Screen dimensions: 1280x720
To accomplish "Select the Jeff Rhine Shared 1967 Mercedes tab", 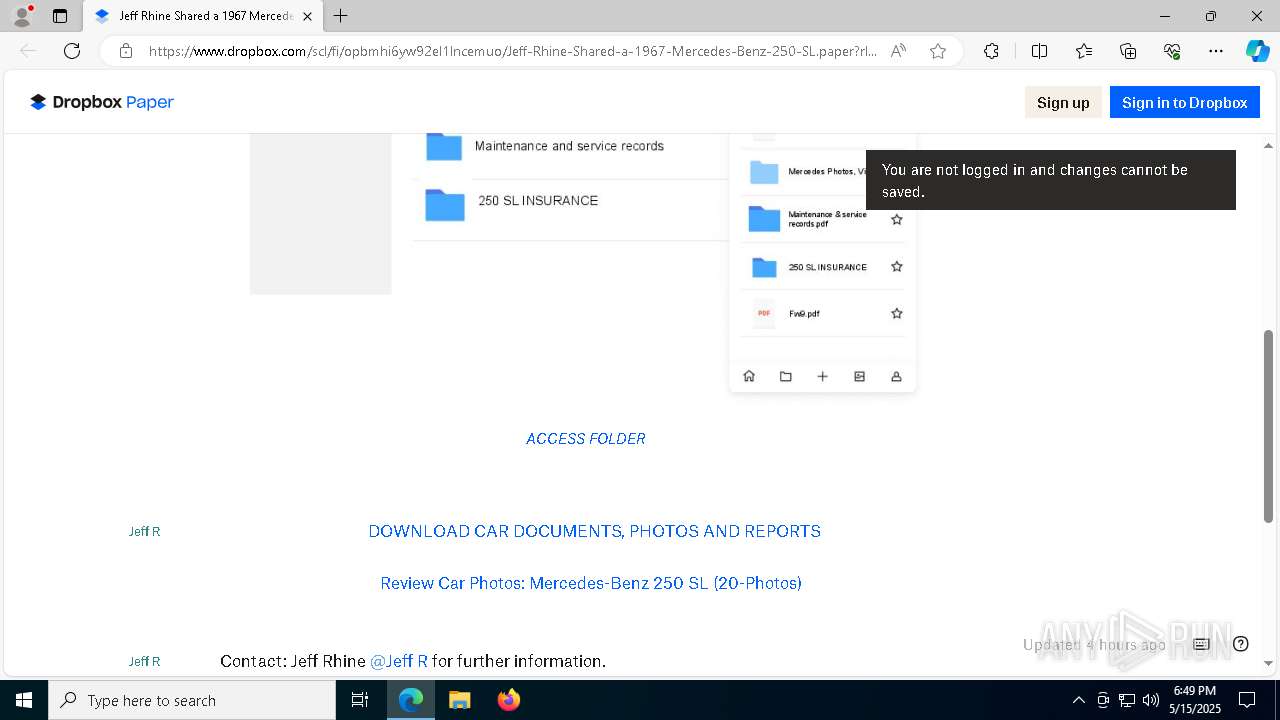I will coord(203,16).
